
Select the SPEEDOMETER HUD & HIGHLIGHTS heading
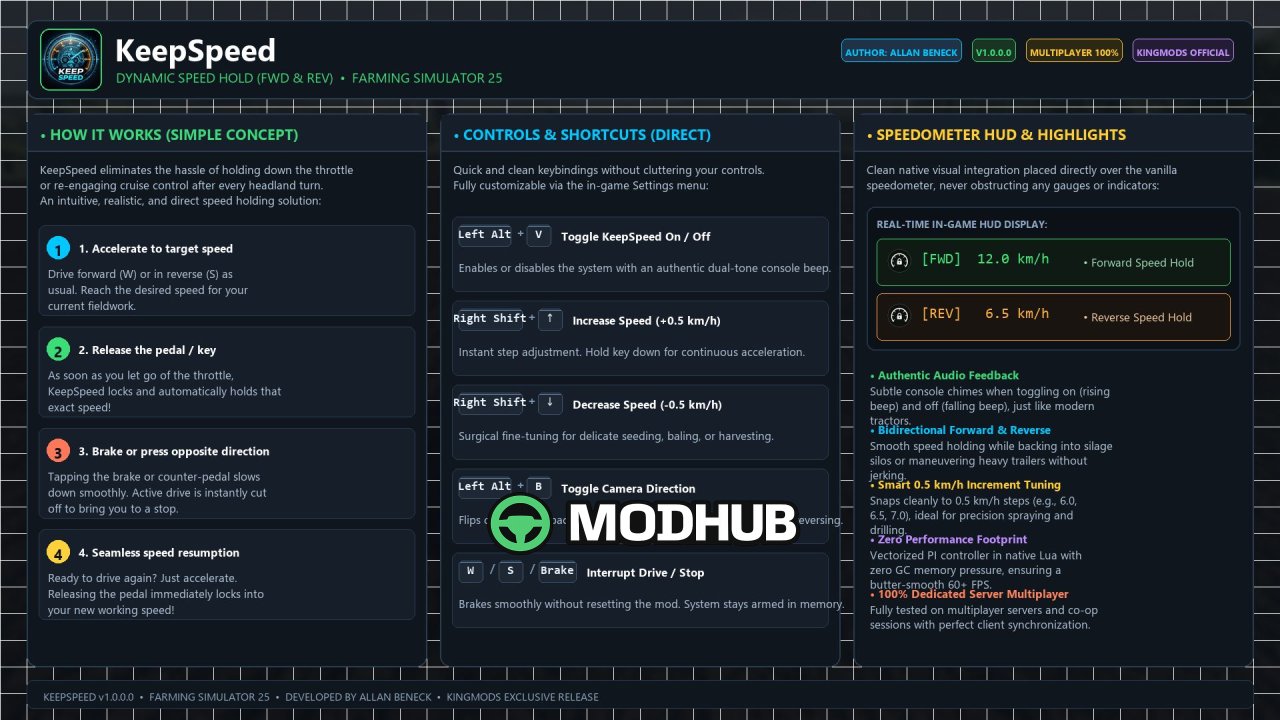[x=1001, y=135]
